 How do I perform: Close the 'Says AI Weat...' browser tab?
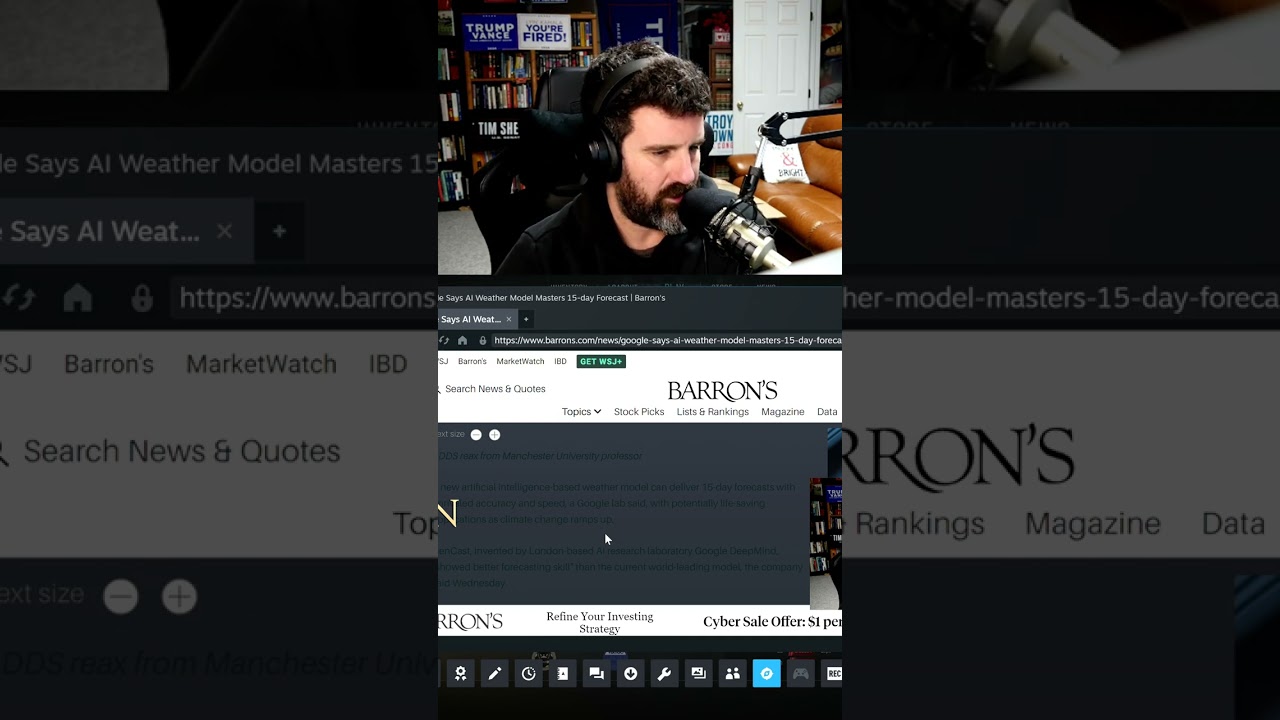(508, 319)
